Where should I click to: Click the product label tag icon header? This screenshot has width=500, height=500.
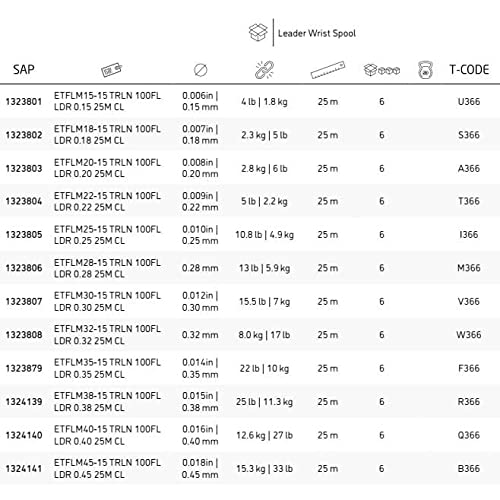(112, 70)
